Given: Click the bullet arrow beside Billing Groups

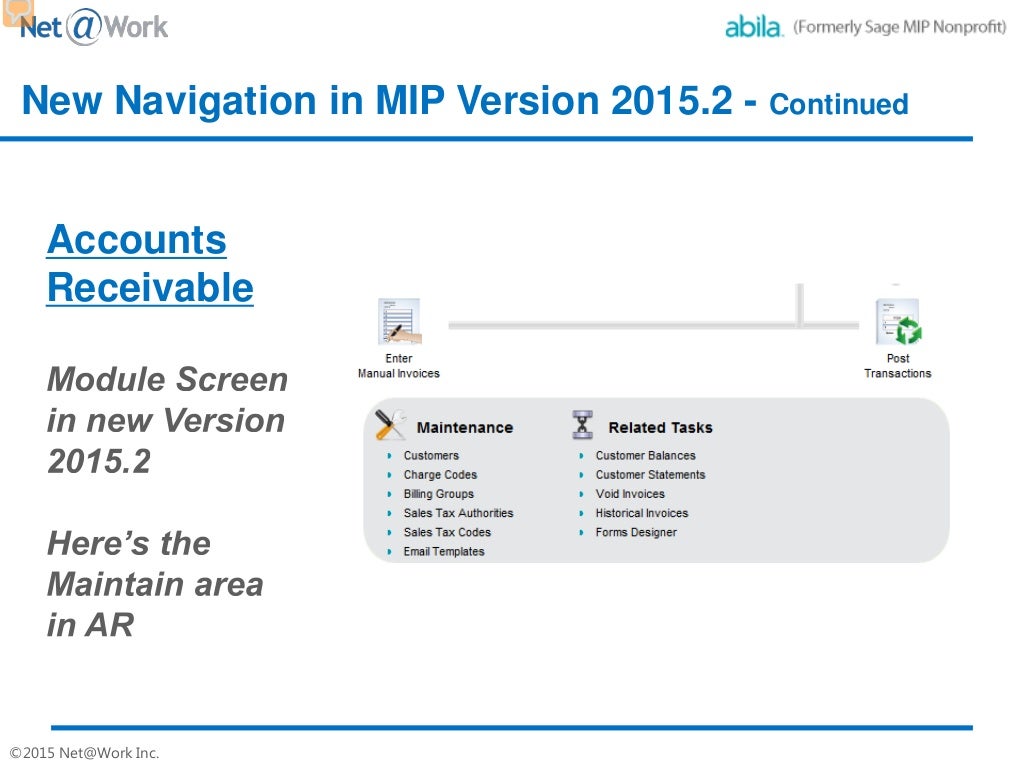Looking at the screenshot, I should 389,494.
